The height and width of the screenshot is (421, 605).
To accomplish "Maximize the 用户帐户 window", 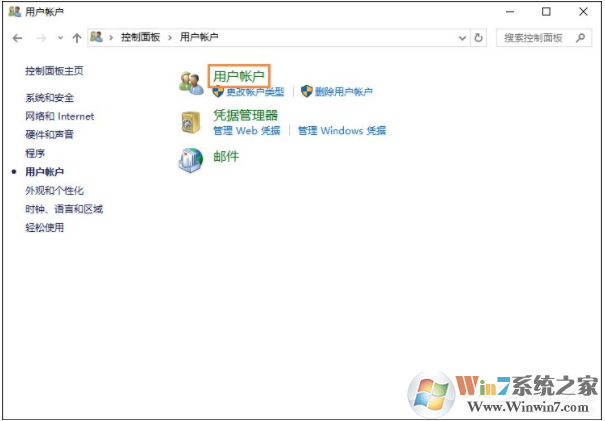I will 546,12.
